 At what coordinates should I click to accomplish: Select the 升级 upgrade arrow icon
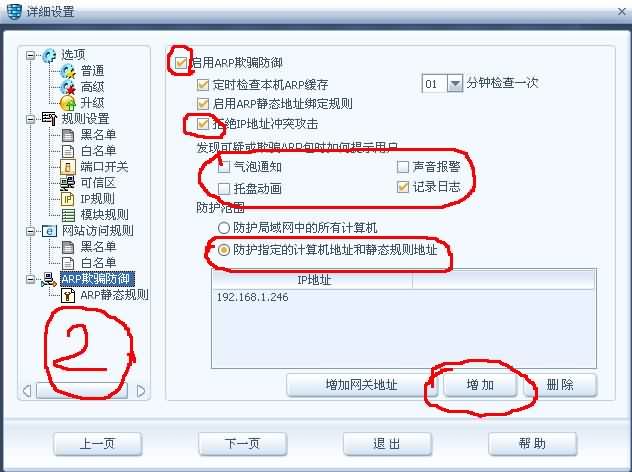click(68, 103)
